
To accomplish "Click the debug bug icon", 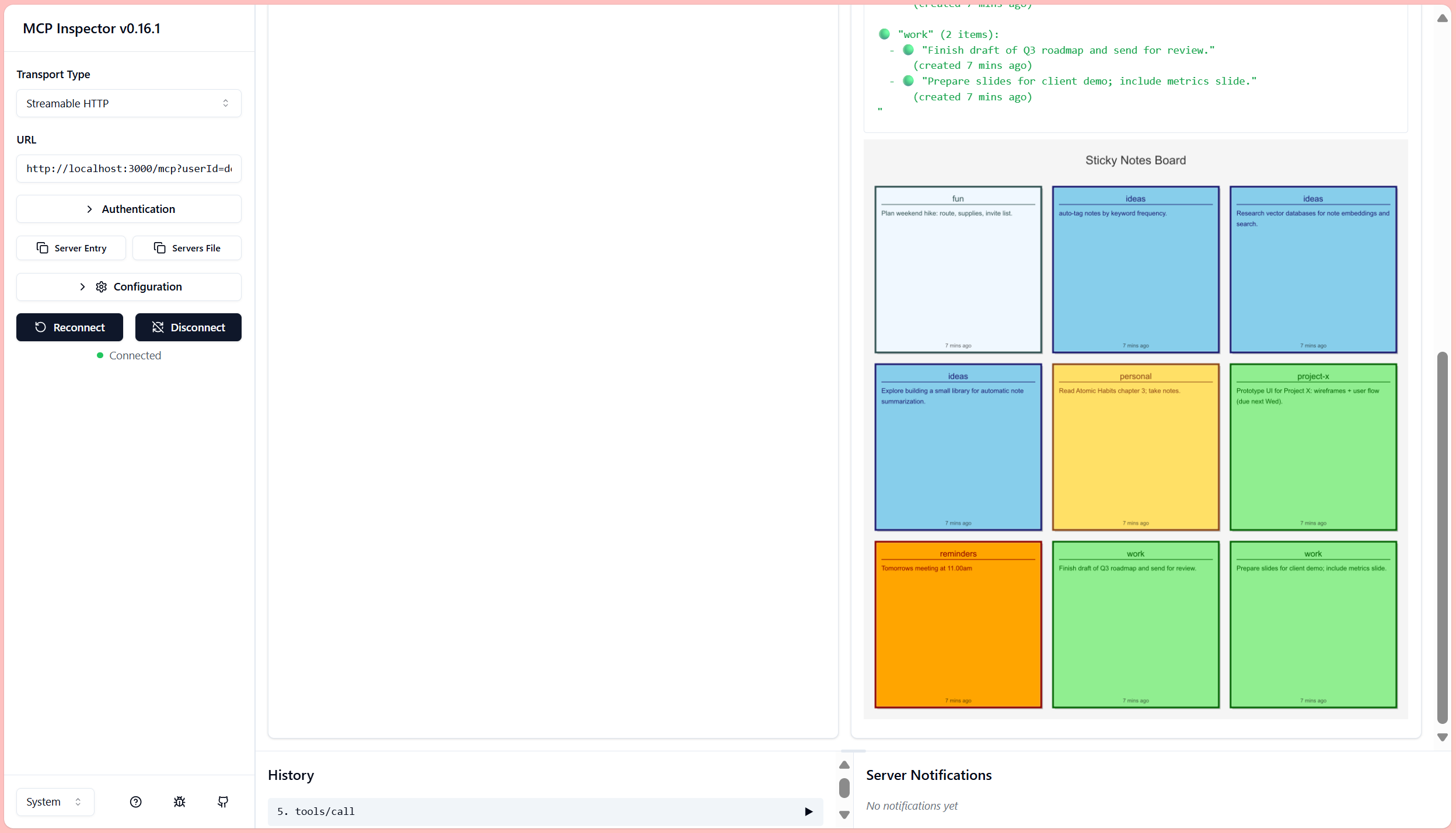I will (179, 801).
